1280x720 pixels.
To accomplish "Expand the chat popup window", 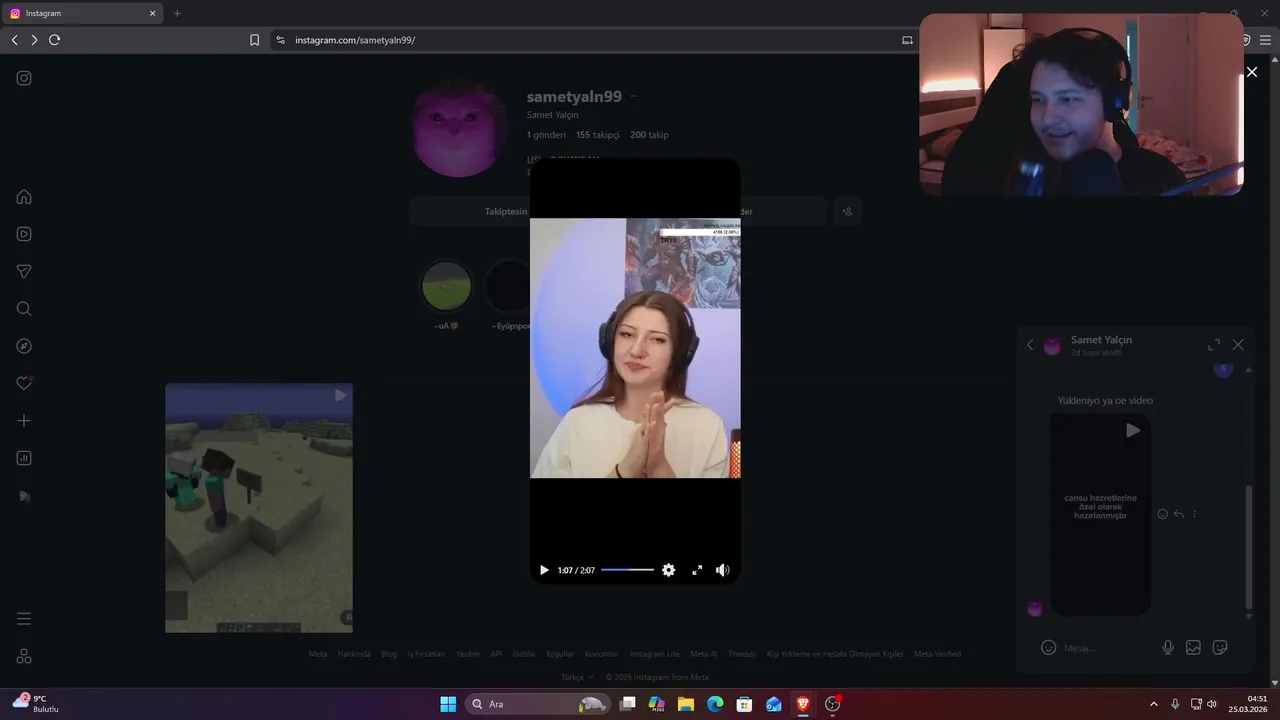I will tap(1214, 345).
